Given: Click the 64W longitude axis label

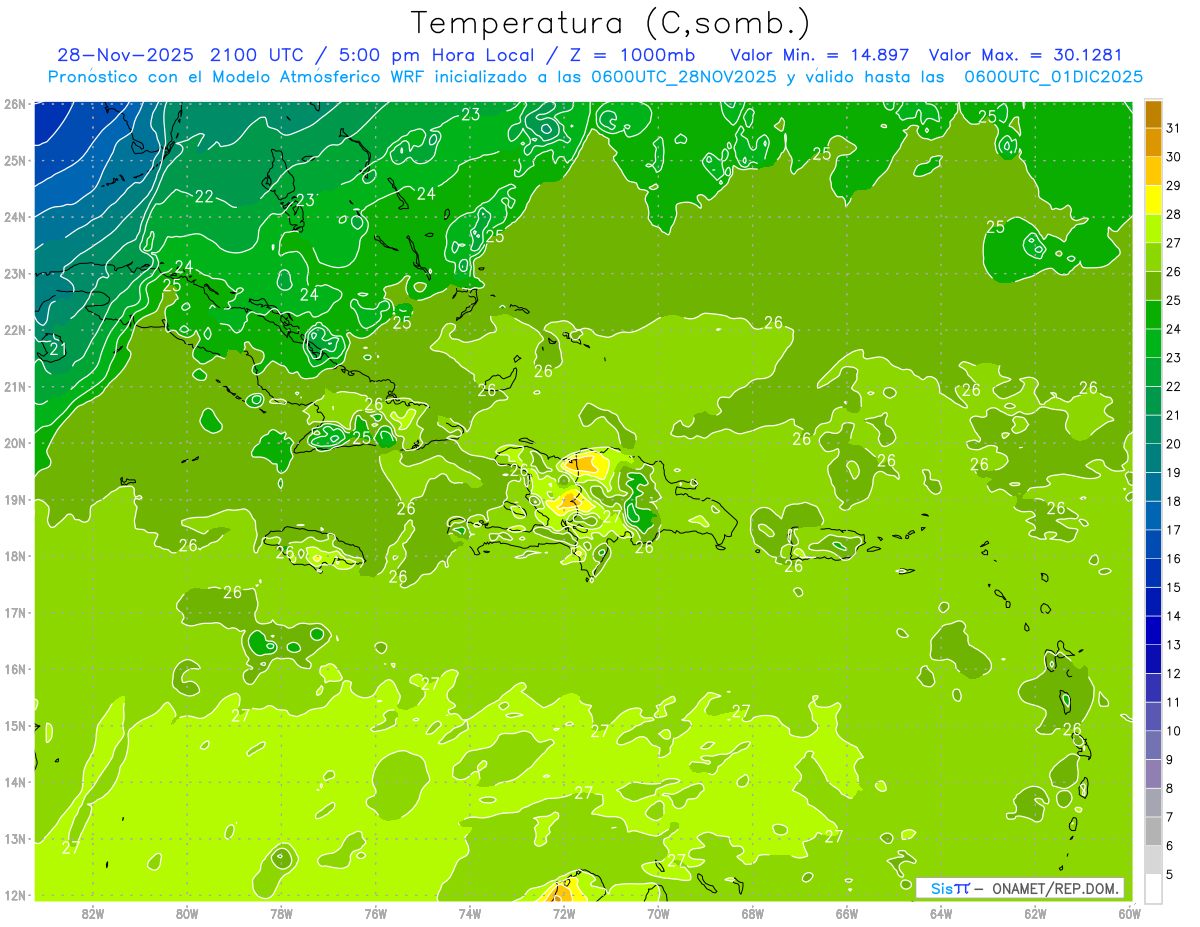Looking at the screenshot, I should coord(940,913).
